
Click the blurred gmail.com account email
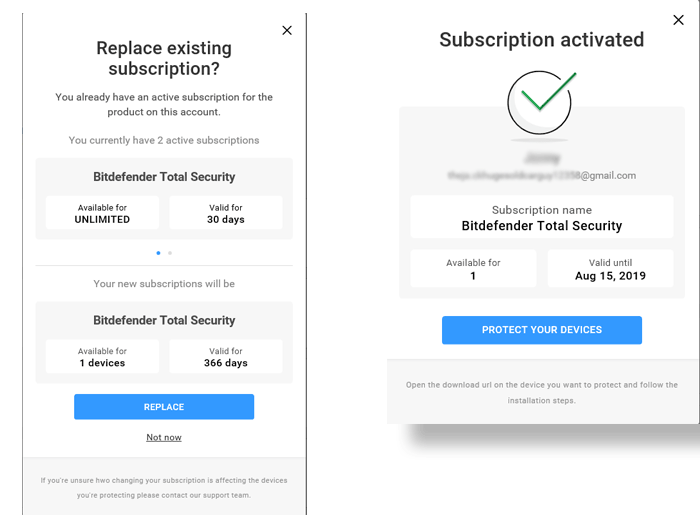click(542, 175)
